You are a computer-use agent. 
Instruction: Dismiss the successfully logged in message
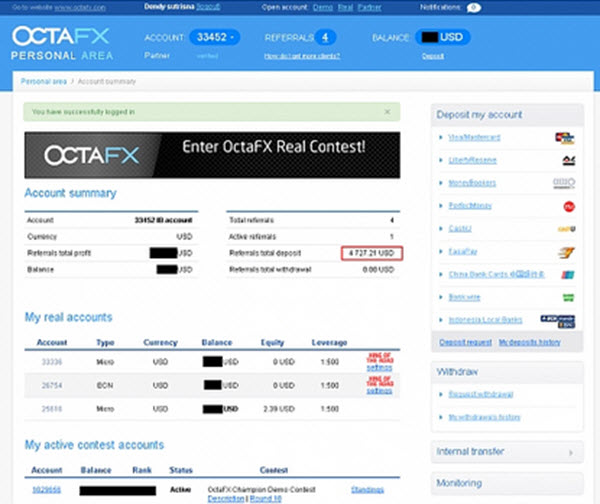pyautogui.click(x=387, y=112)
